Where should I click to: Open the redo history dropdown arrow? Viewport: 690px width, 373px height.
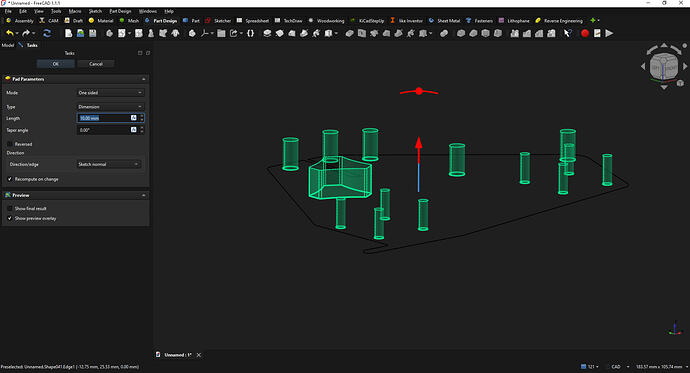33,33
